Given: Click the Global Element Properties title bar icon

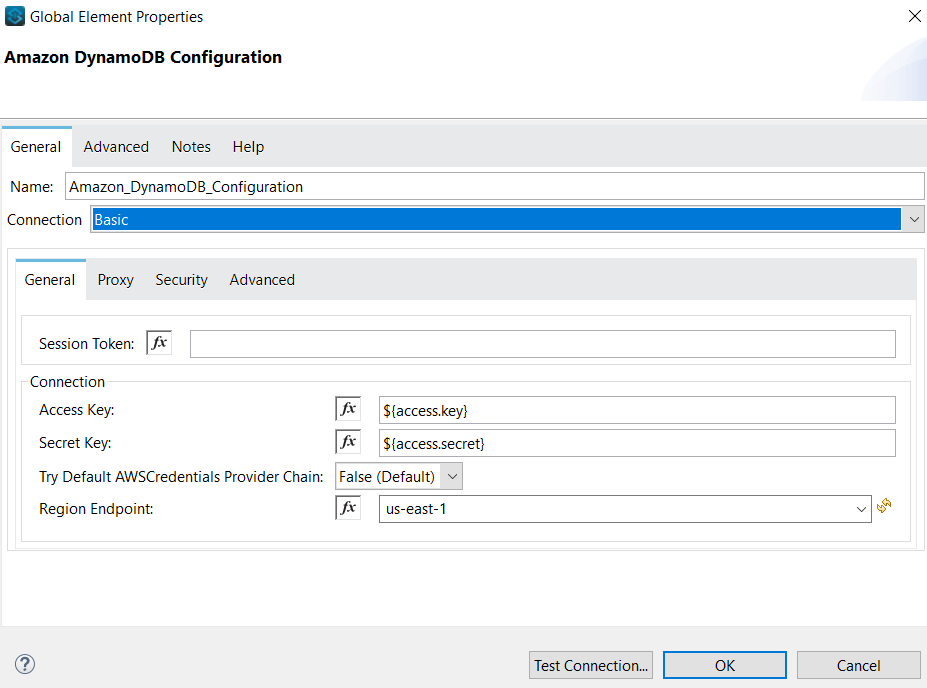Looking at the screenshot, I should [14, 16].
